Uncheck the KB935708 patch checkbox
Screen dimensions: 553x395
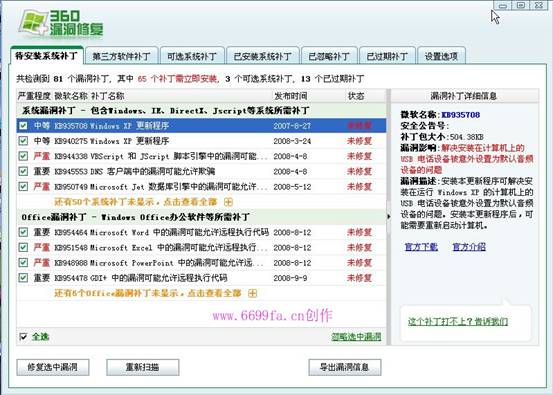point(23,126)
